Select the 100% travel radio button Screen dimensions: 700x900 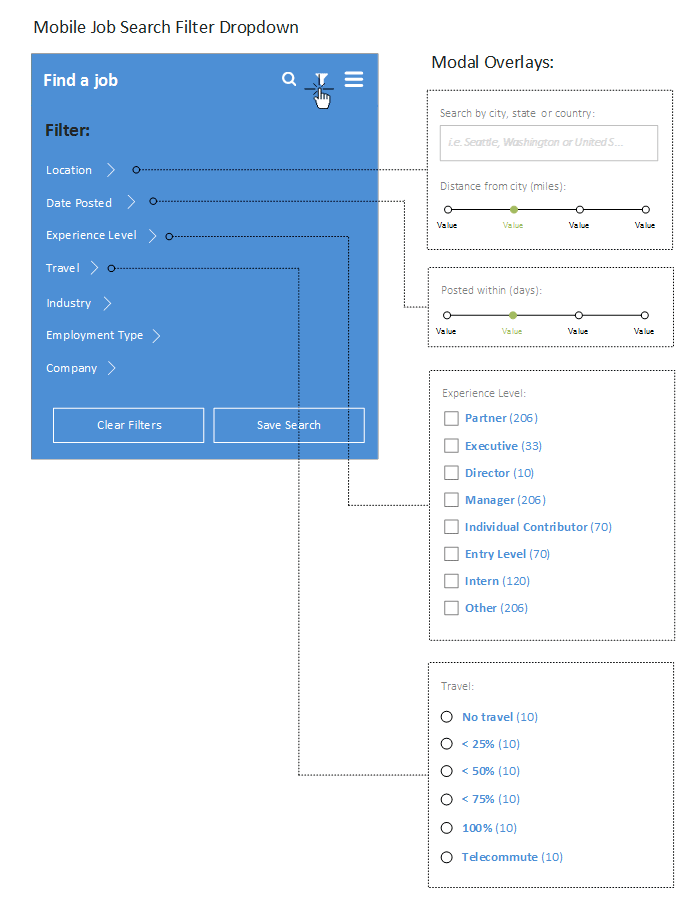click(446, 828)
